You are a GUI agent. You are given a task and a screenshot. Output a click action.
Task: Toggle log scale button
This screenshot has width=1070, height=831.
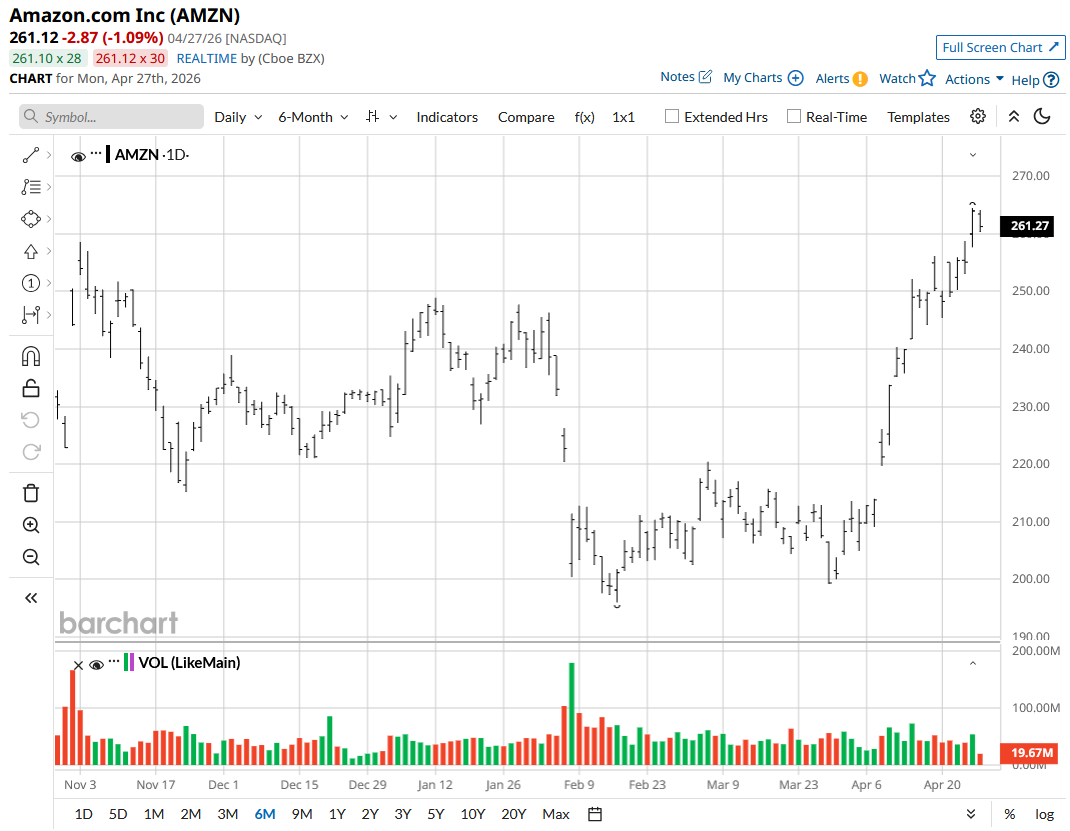1044,814
